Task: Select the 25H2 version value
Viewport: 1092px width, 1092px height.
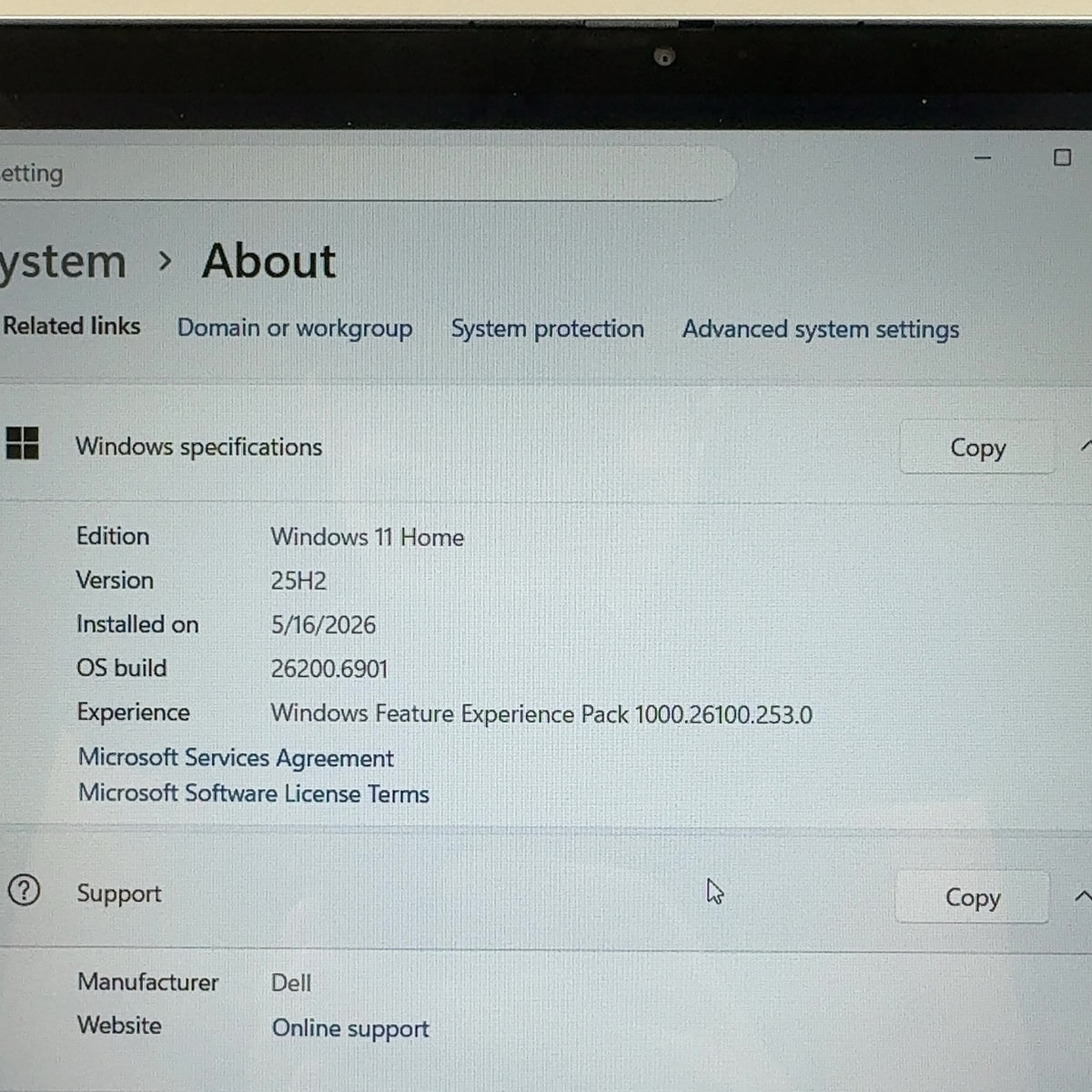Action: pyautogui.click(x=298, y=581)
